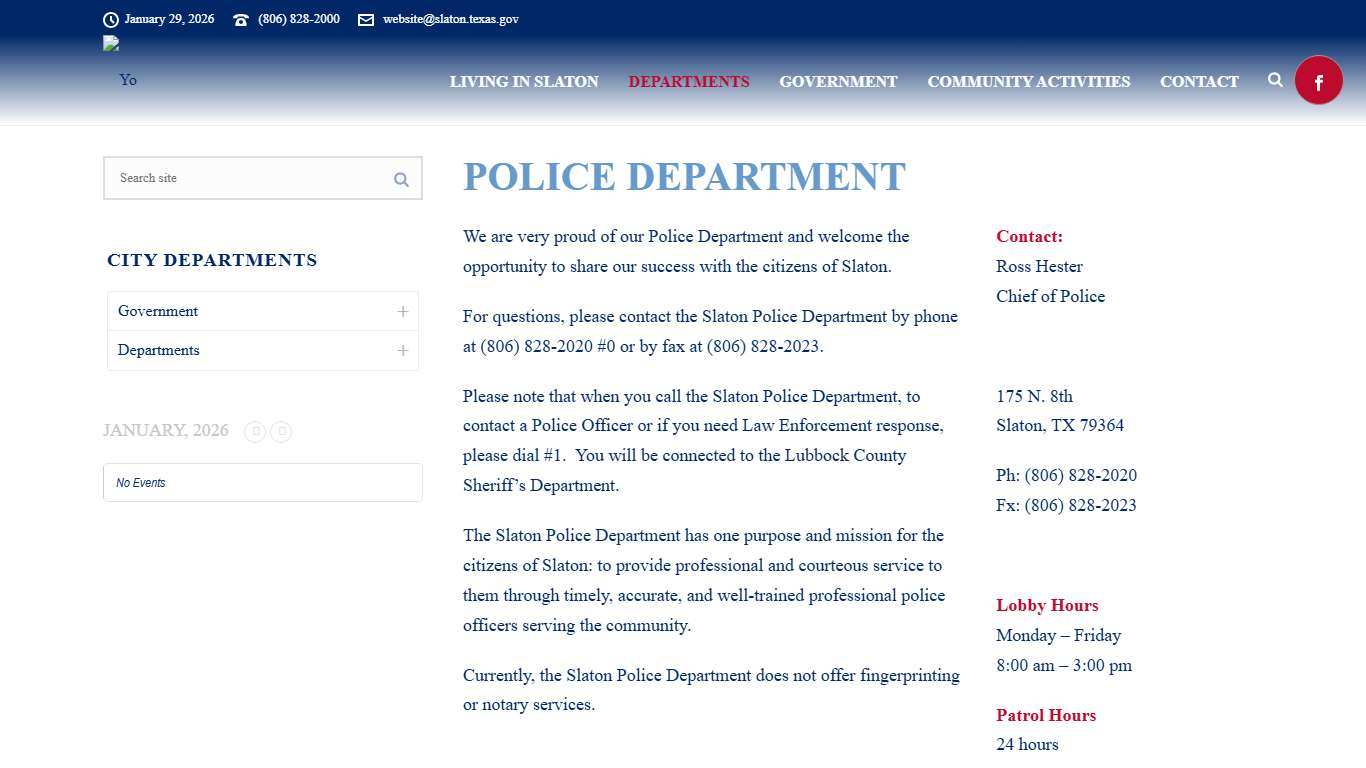Select the LIVING IN SLATON tab

coord(524,82)
